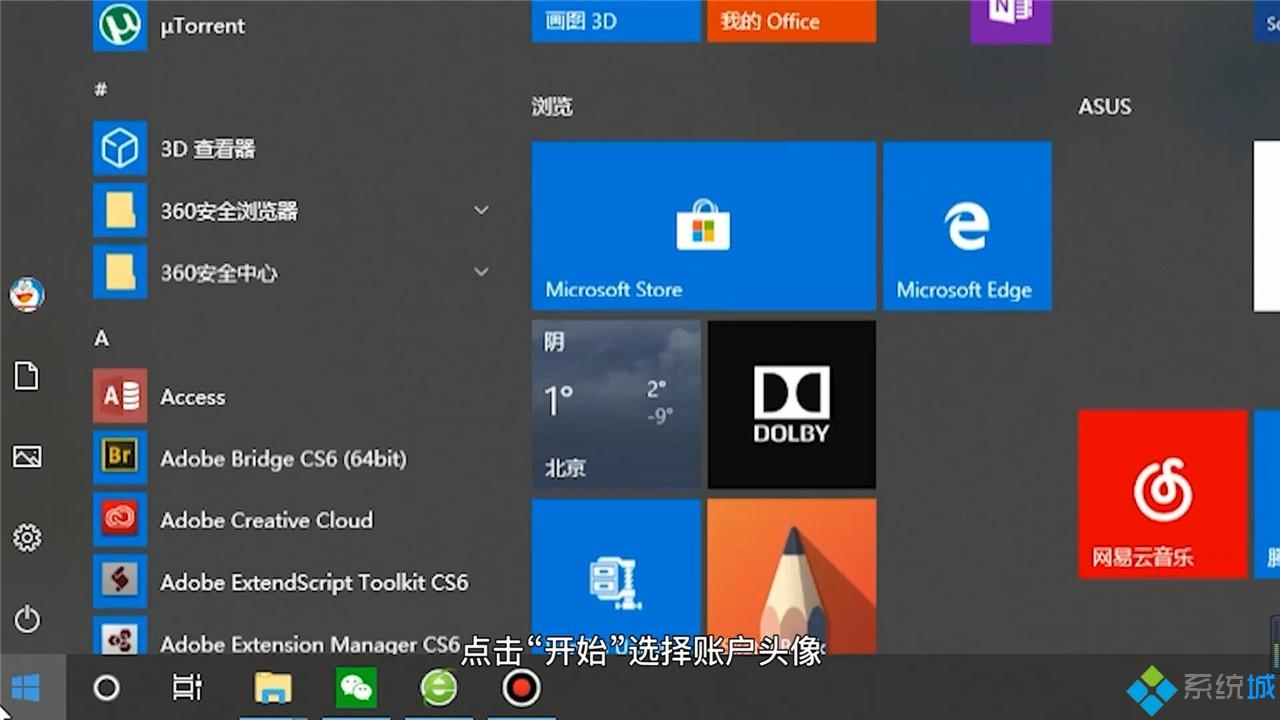This screenshot has height=720, width=1280.
Task: Open Adobe ExtendScript Toolkit CS6
Action: tap(290, 583)
